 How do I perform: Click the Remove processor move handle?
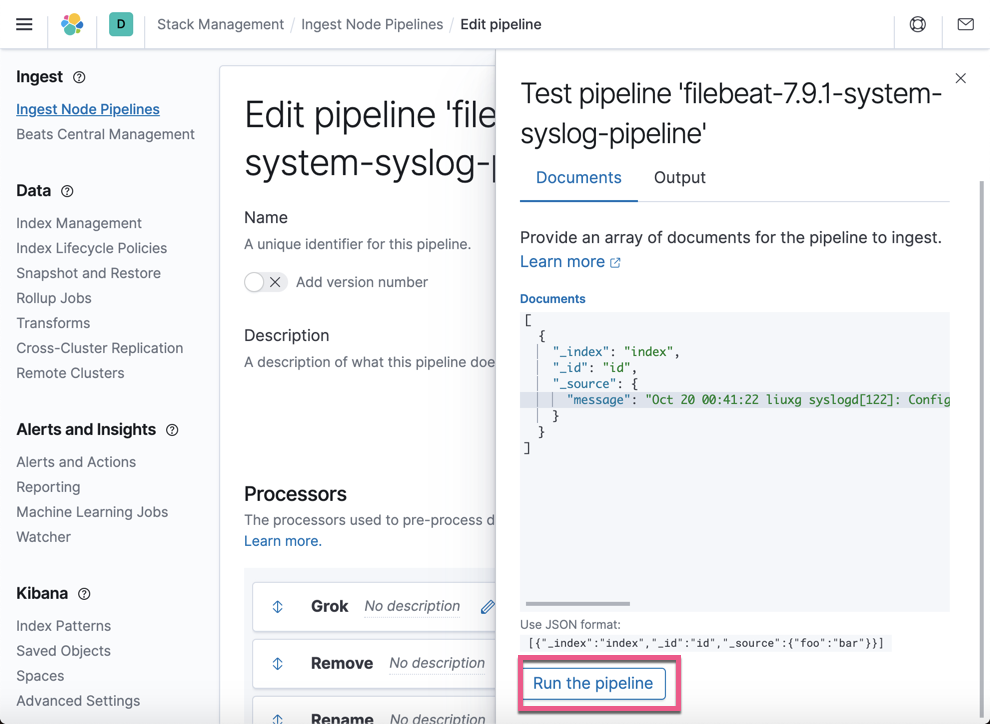(277, 663)
